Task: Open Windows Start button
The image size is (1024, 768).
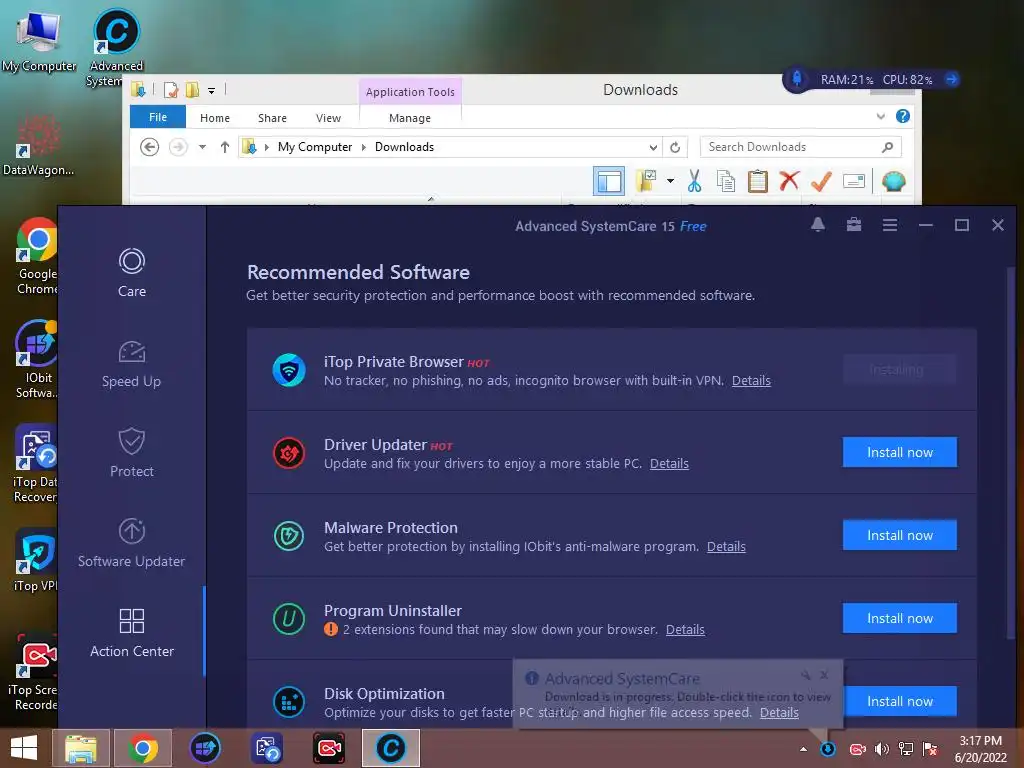Action: [24, 748]
